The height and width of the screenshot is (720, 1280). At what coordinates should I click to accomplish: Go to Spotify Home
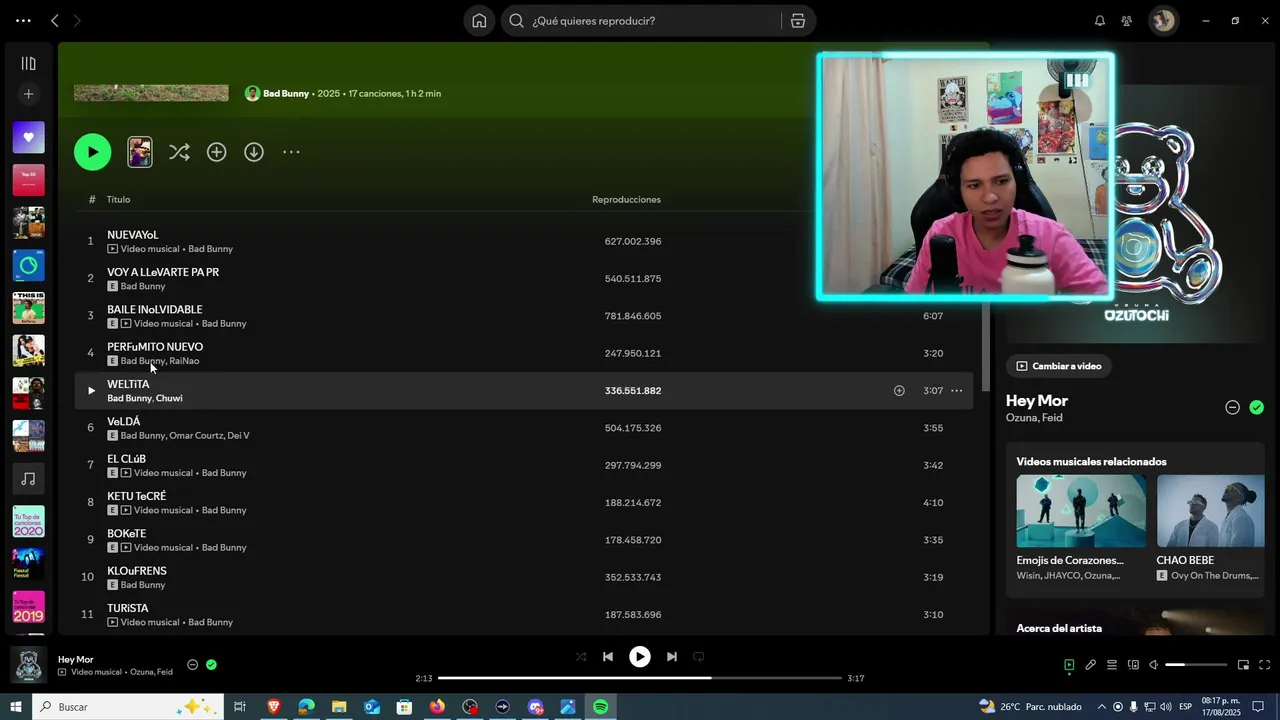pos(479,21)
